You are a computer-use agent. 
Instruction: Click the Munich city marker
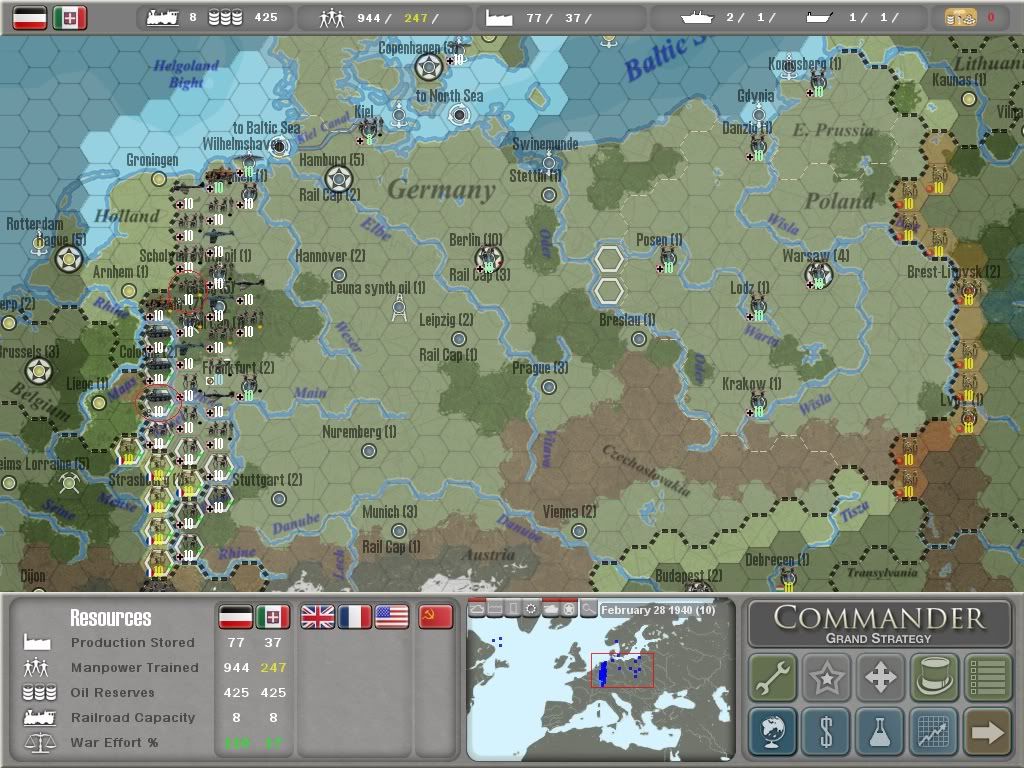tap(398, 531)
